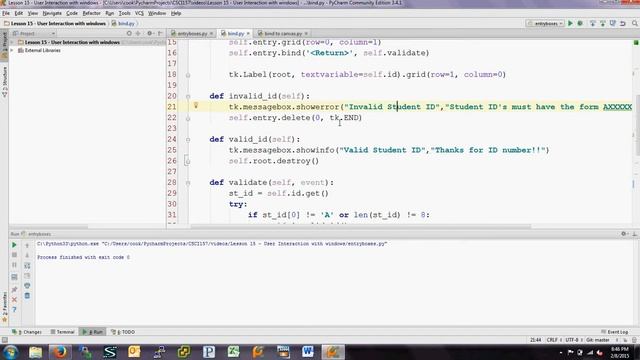Click the VCS revert arrow icon in the toolbar
This screenshot has height=360, width=640.
point(623,23)
